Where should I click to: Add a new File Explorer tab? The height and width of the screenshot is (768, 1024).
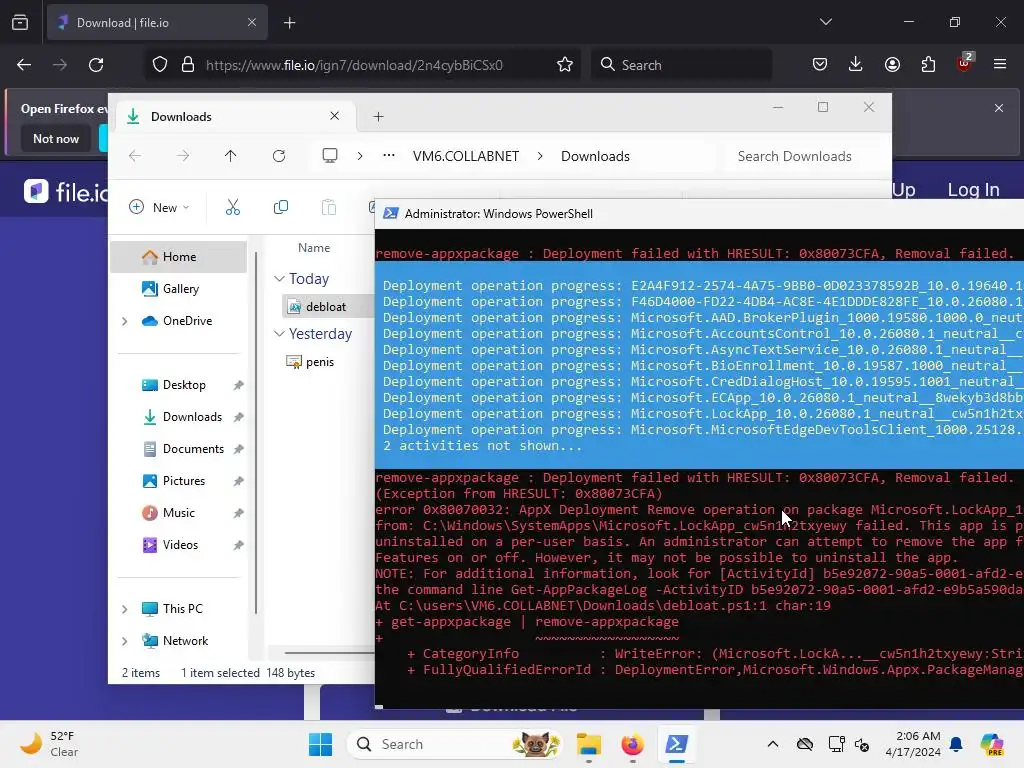(378, 116)
